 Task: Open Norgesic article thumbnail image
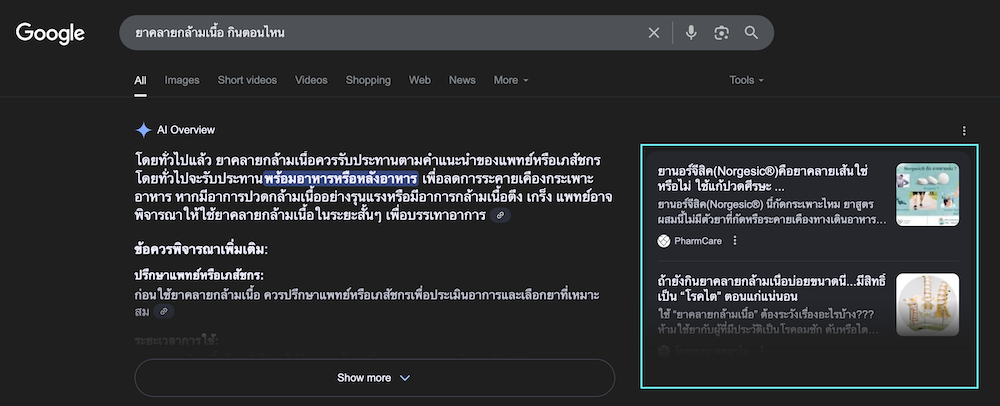tap(927, 194)
